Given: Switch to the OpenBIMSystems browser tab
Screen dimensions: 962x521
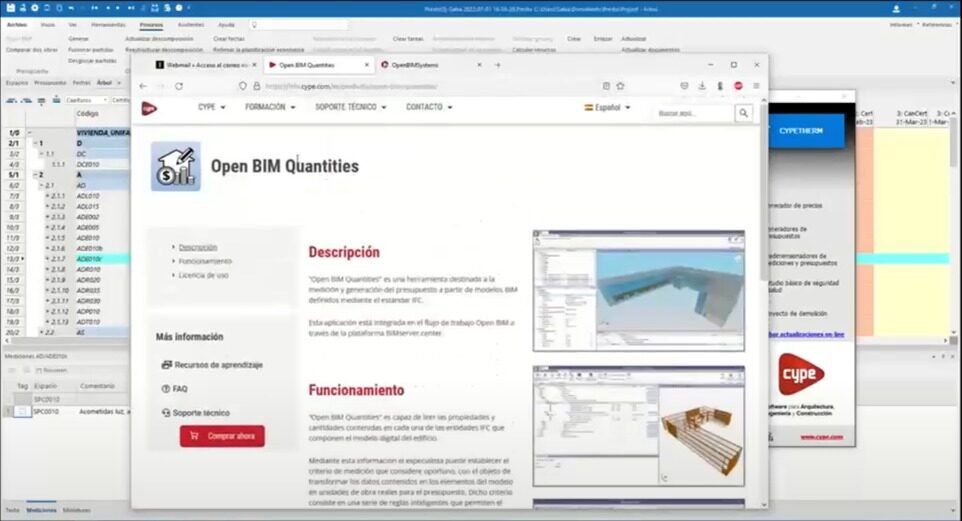Looking at the screenshot, I should point(420,65).
